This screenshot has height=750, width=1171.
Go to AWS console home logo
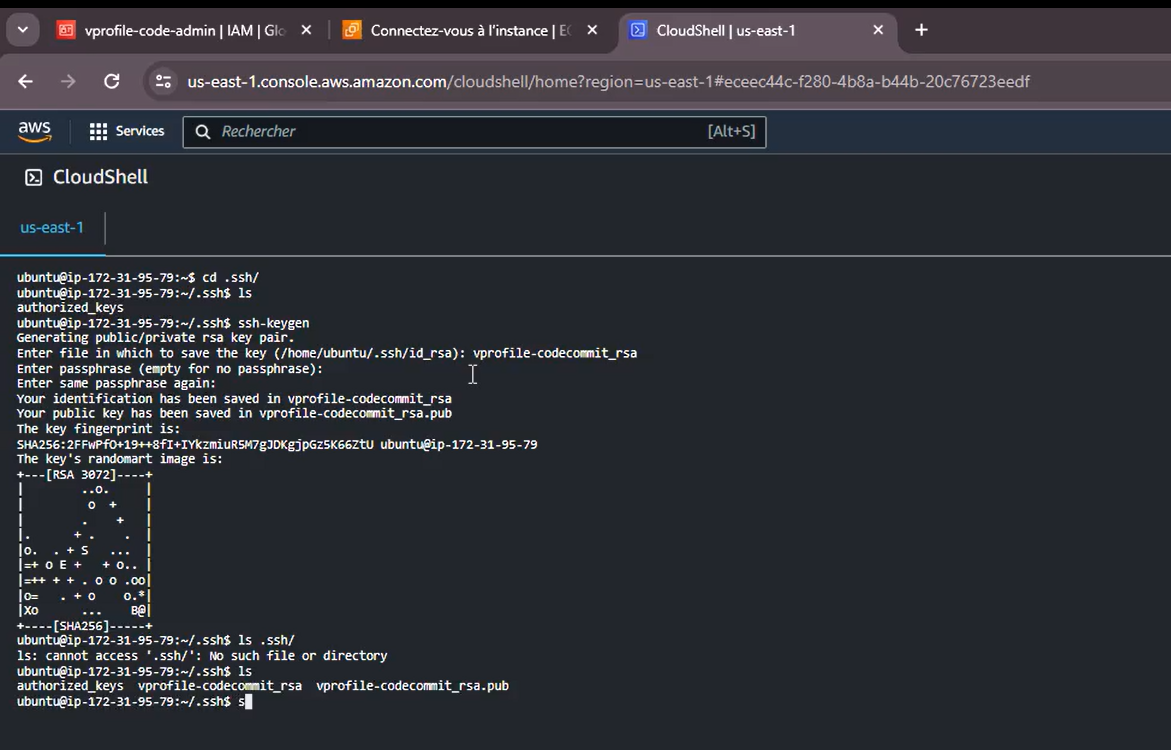point(34,131)
